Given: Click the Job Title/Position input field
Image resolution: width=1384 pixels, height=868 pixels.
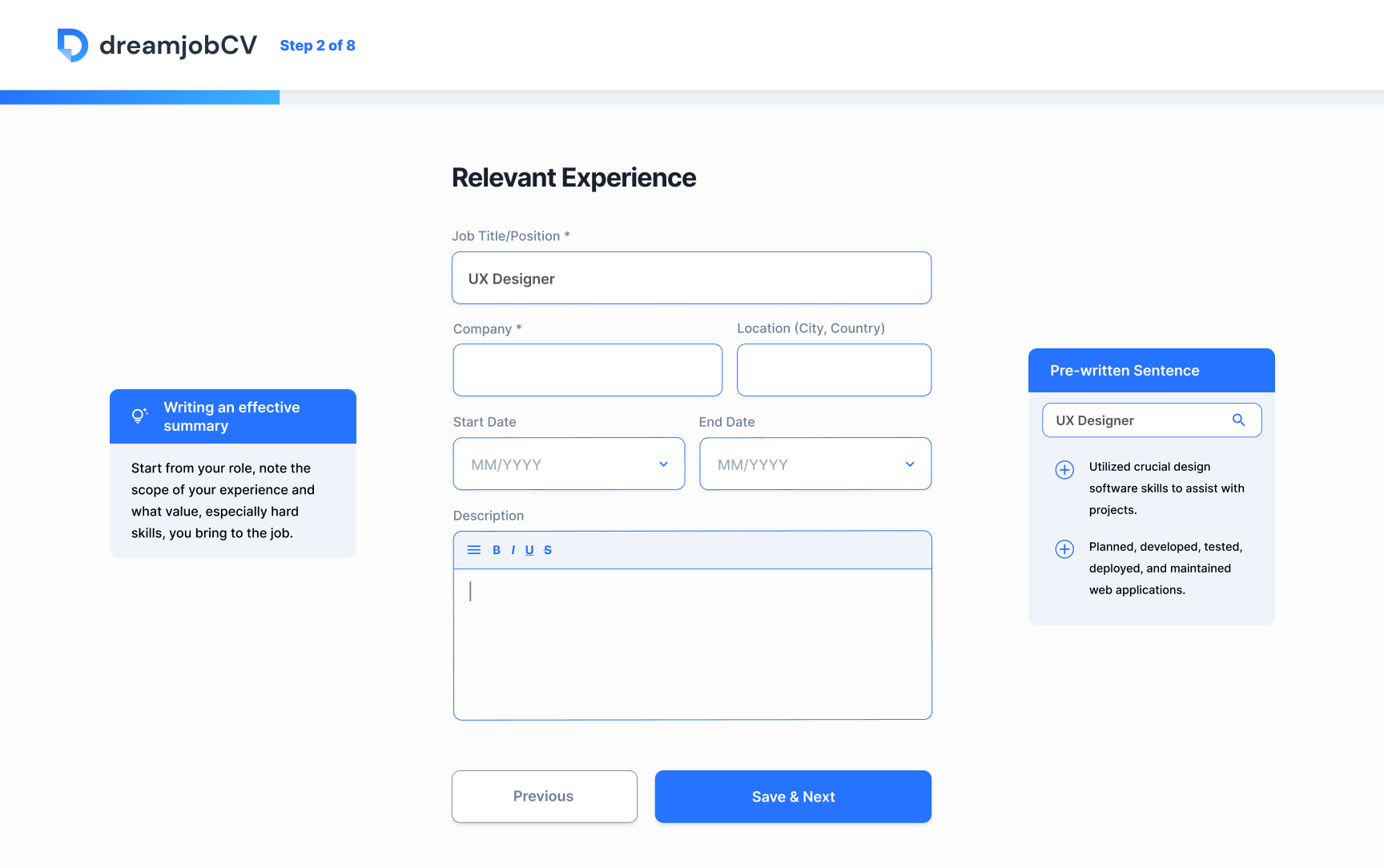Looking at the screenshot, I should coord(691,278).
